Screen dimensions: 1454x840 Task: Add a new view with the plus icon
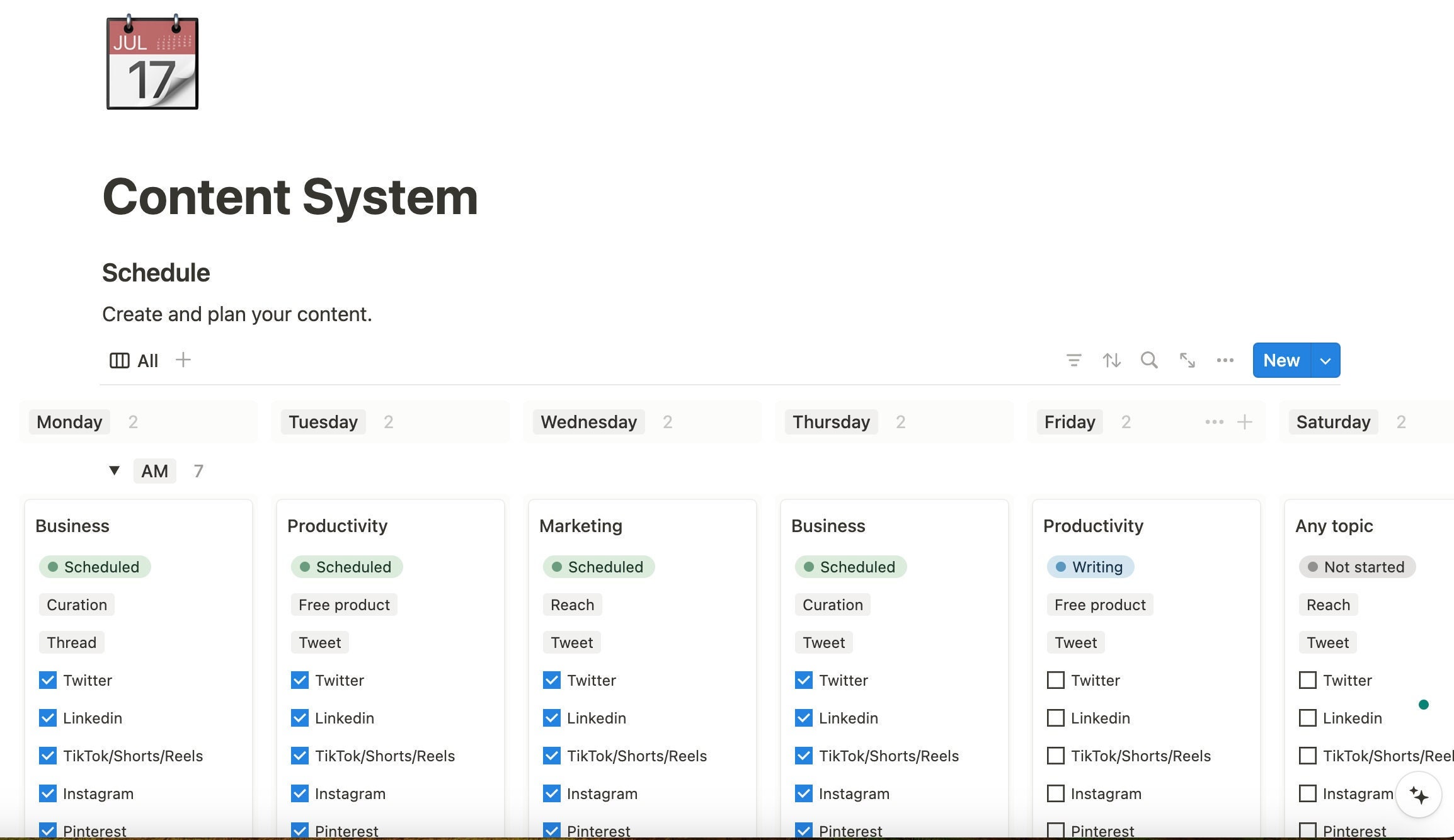click(183, 360)
